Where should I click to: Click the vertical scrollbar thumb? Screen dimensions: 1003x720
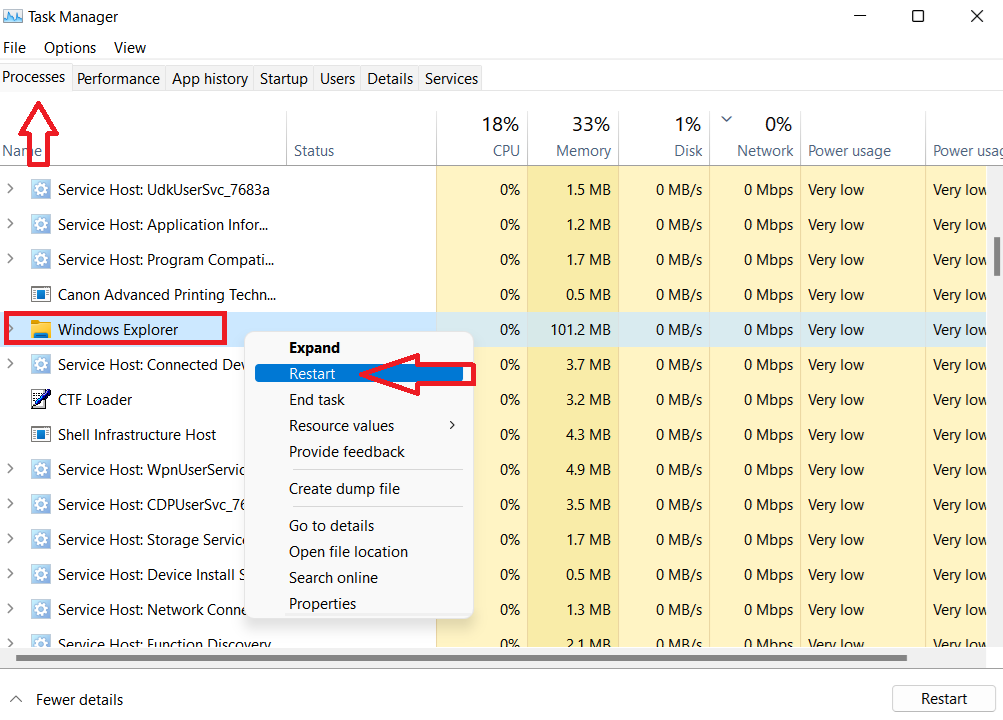[997, 256]
